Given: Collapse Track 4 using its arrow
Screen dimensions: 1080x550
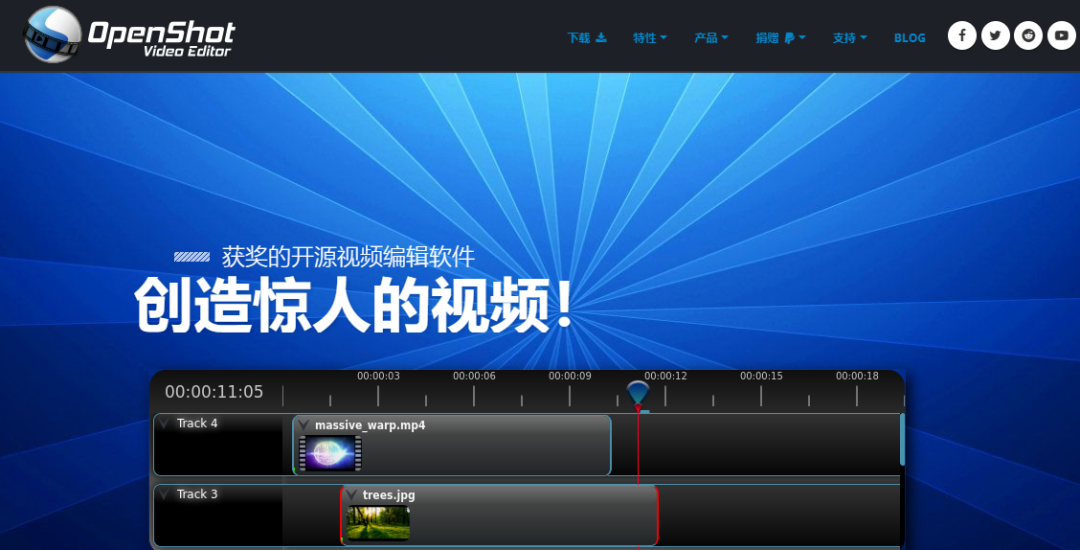Looking at the screenshot, I should [164, 424].
